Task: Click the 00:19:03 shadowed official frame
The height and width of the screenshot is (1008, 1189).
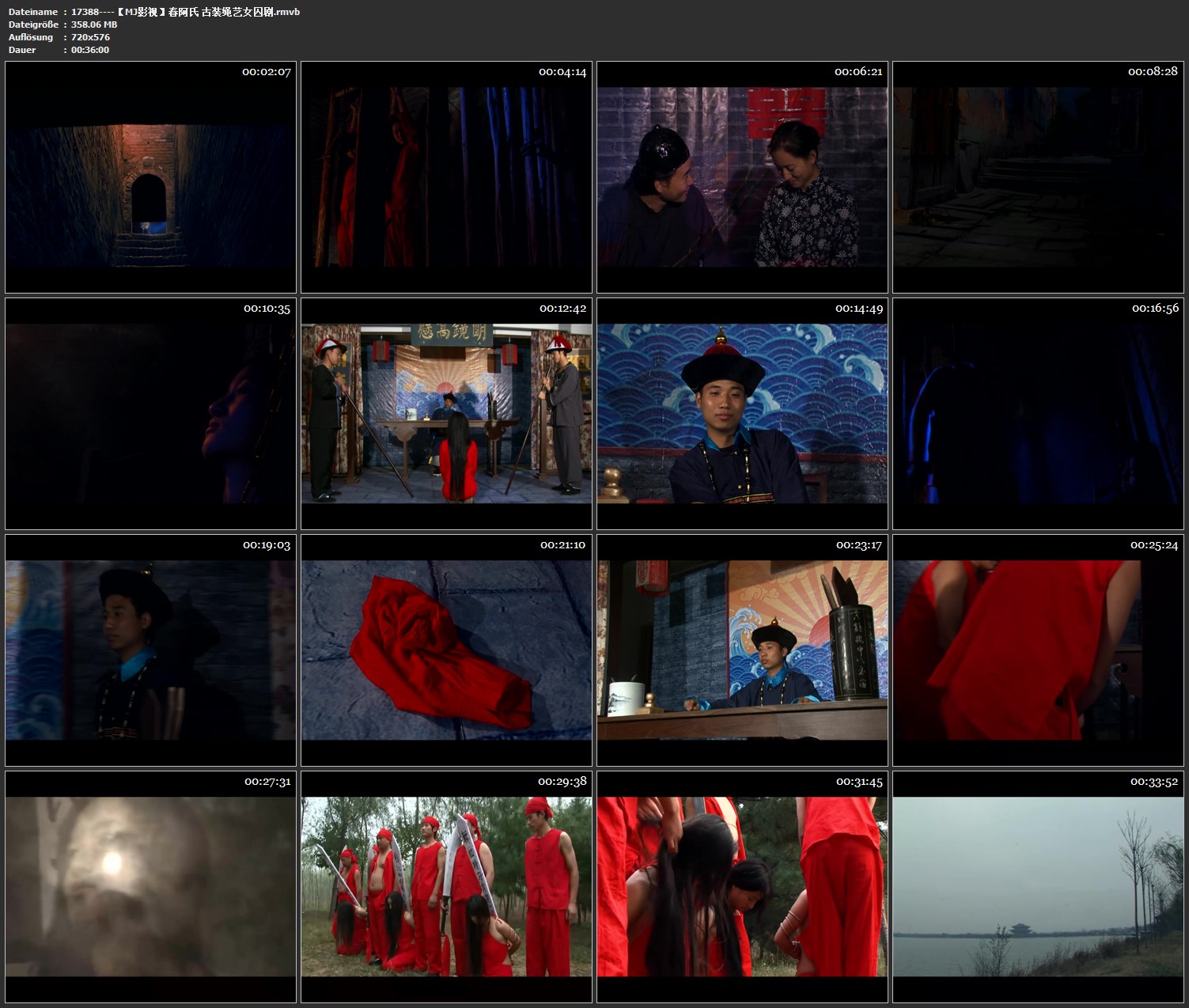Action: (150, 650)
